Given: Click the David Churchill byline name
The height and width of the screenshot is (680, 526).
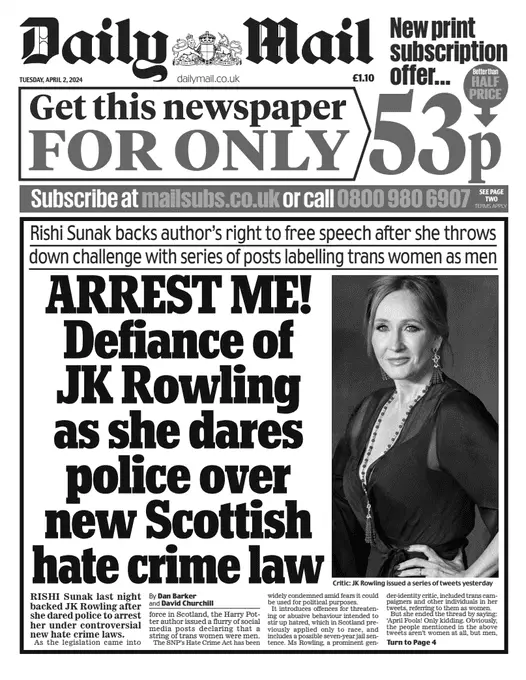Looking at the screenshot, I should tap(187, 603).
